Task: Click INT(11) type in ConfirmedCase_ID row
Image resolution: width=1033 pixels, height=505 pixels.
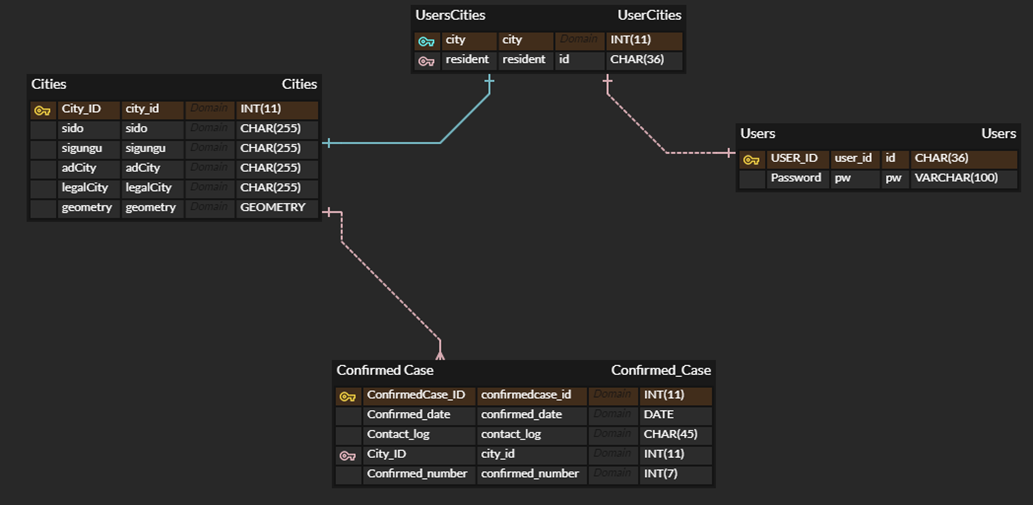Action: (676, 396)
